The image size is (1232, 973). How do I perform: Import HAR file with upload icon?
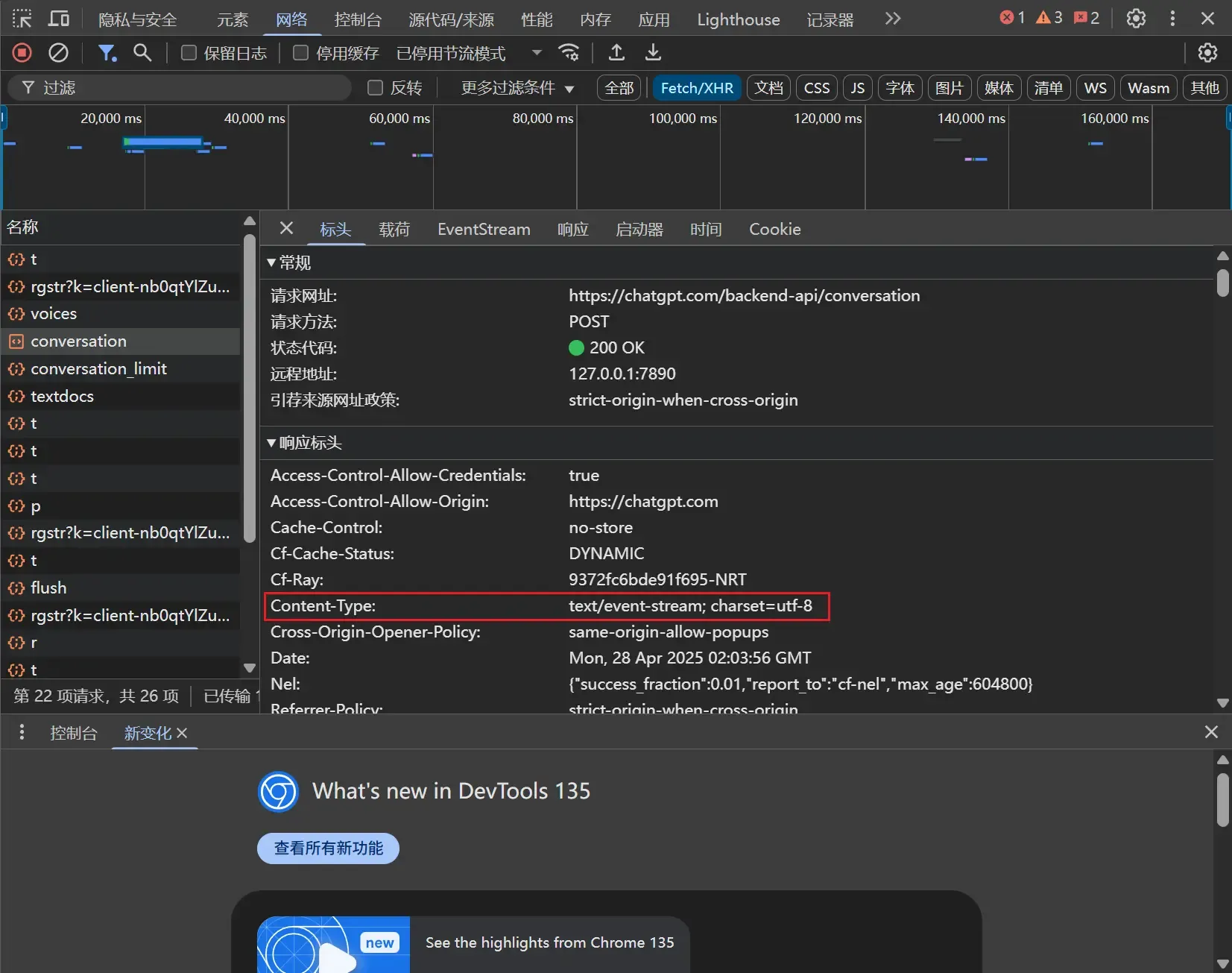(616, 52)
